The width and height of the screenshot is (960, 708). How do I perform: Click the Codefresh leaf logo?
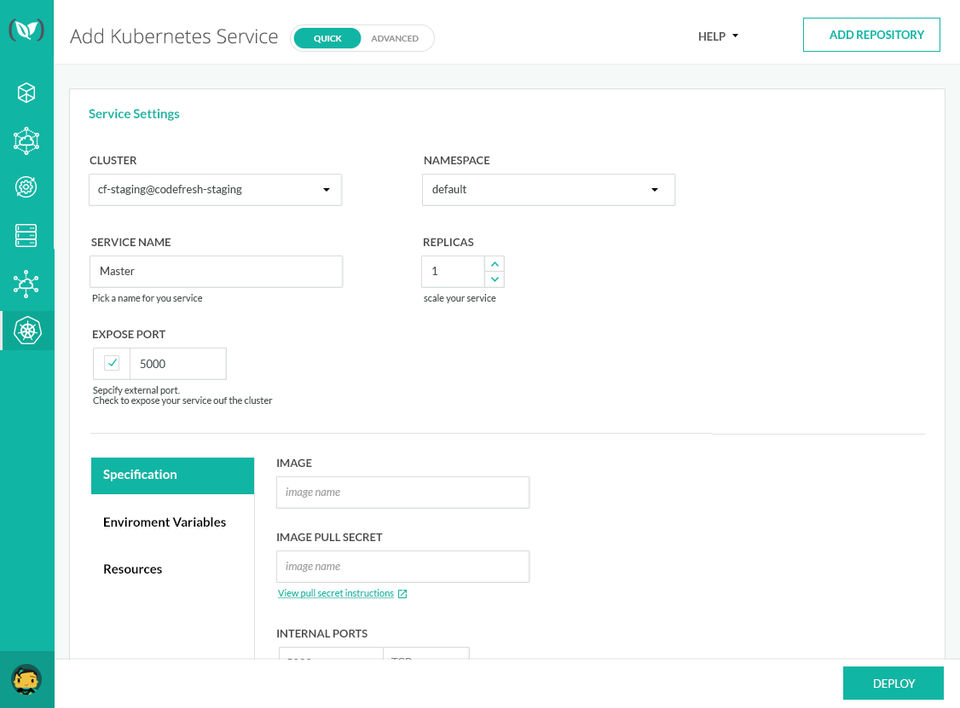(26, 31)
